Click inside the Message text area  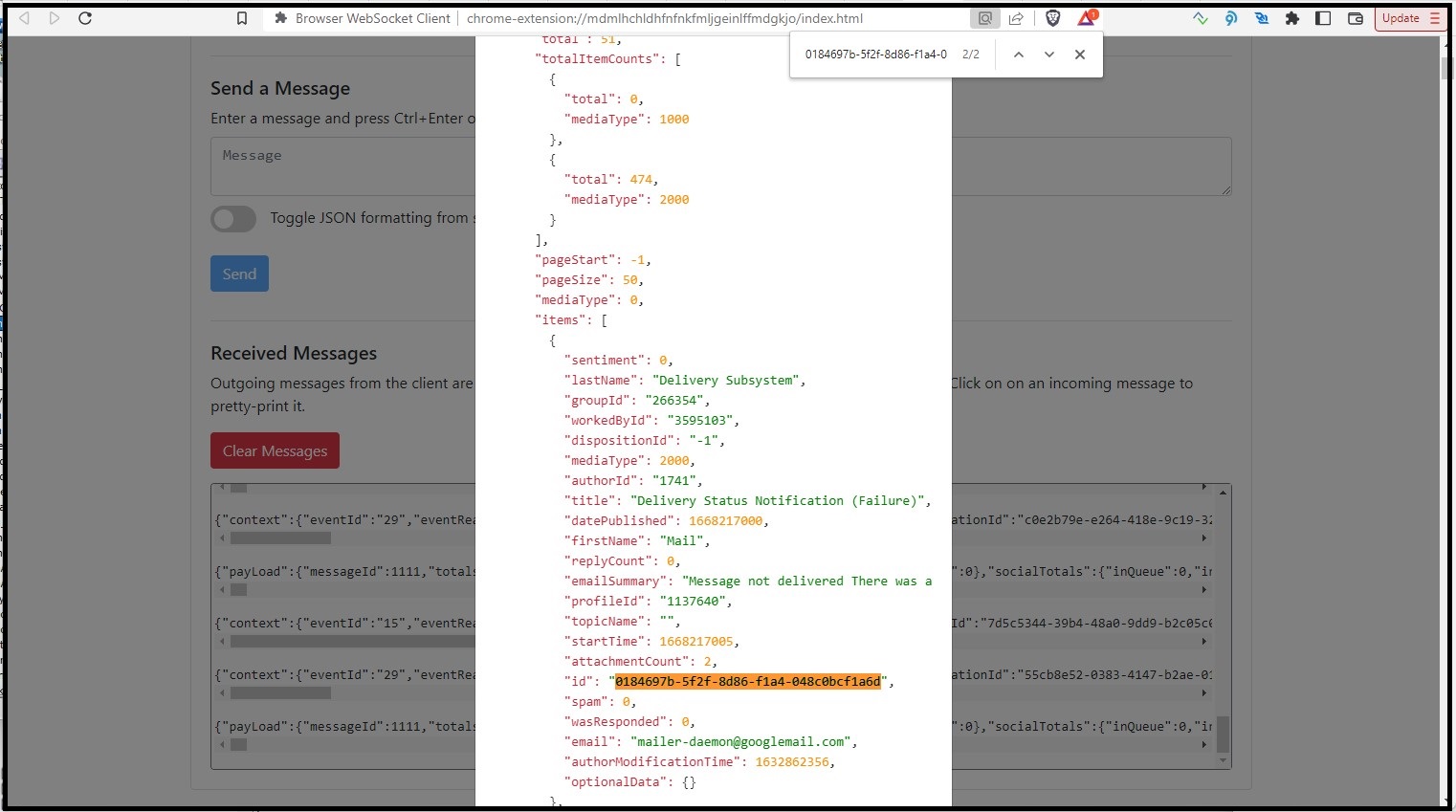720,166
